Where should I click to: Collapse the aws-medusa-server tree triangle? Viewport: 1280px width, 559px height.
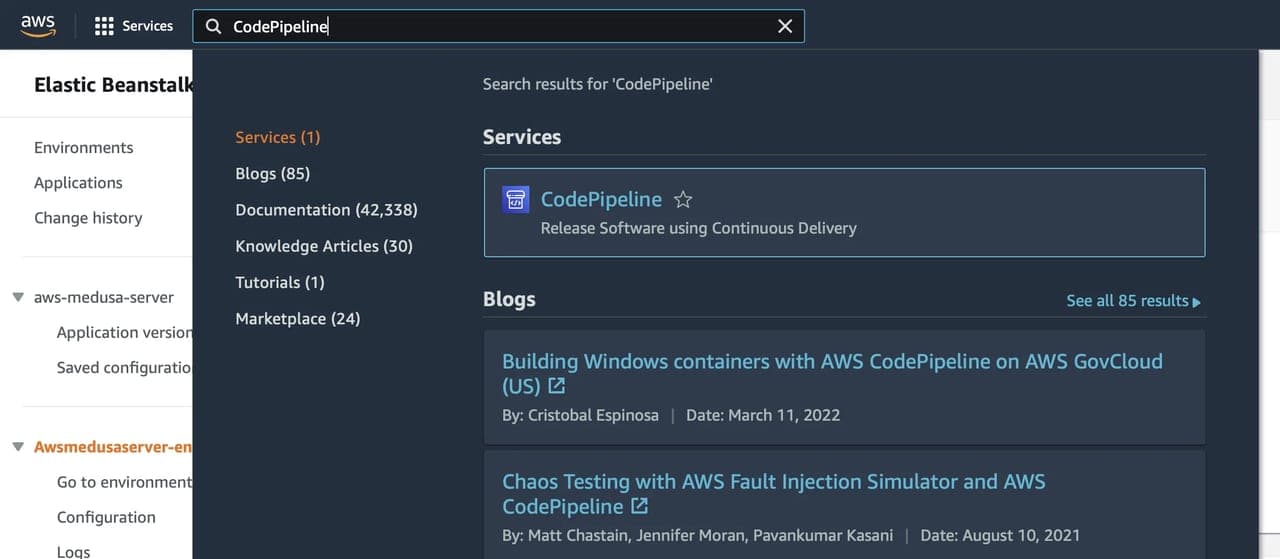(x=18, y=297)
